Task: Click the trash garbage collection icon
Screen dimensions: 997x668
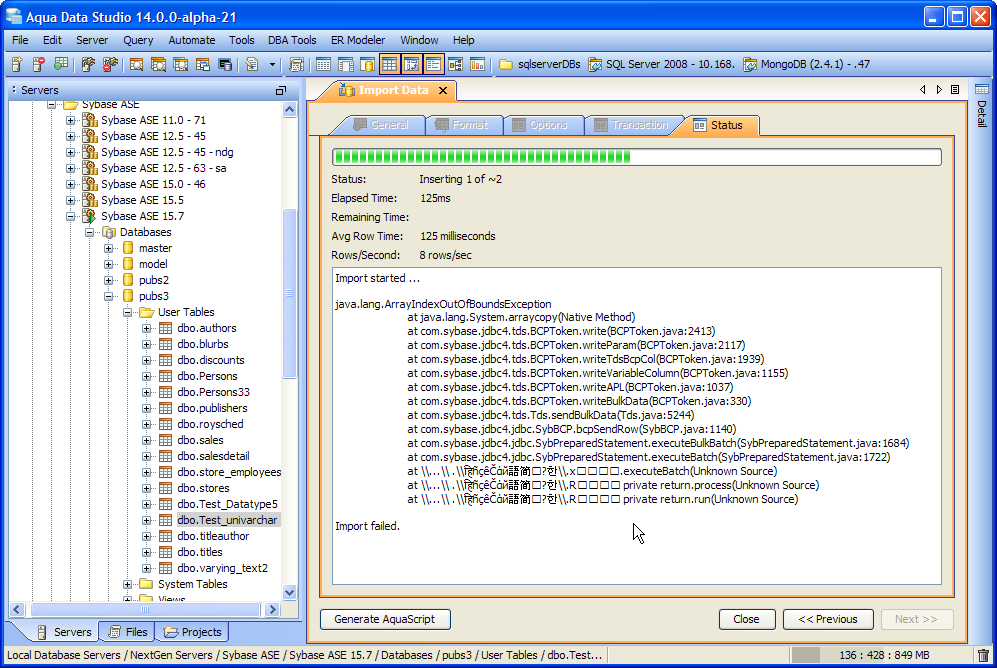Action: 983,655
